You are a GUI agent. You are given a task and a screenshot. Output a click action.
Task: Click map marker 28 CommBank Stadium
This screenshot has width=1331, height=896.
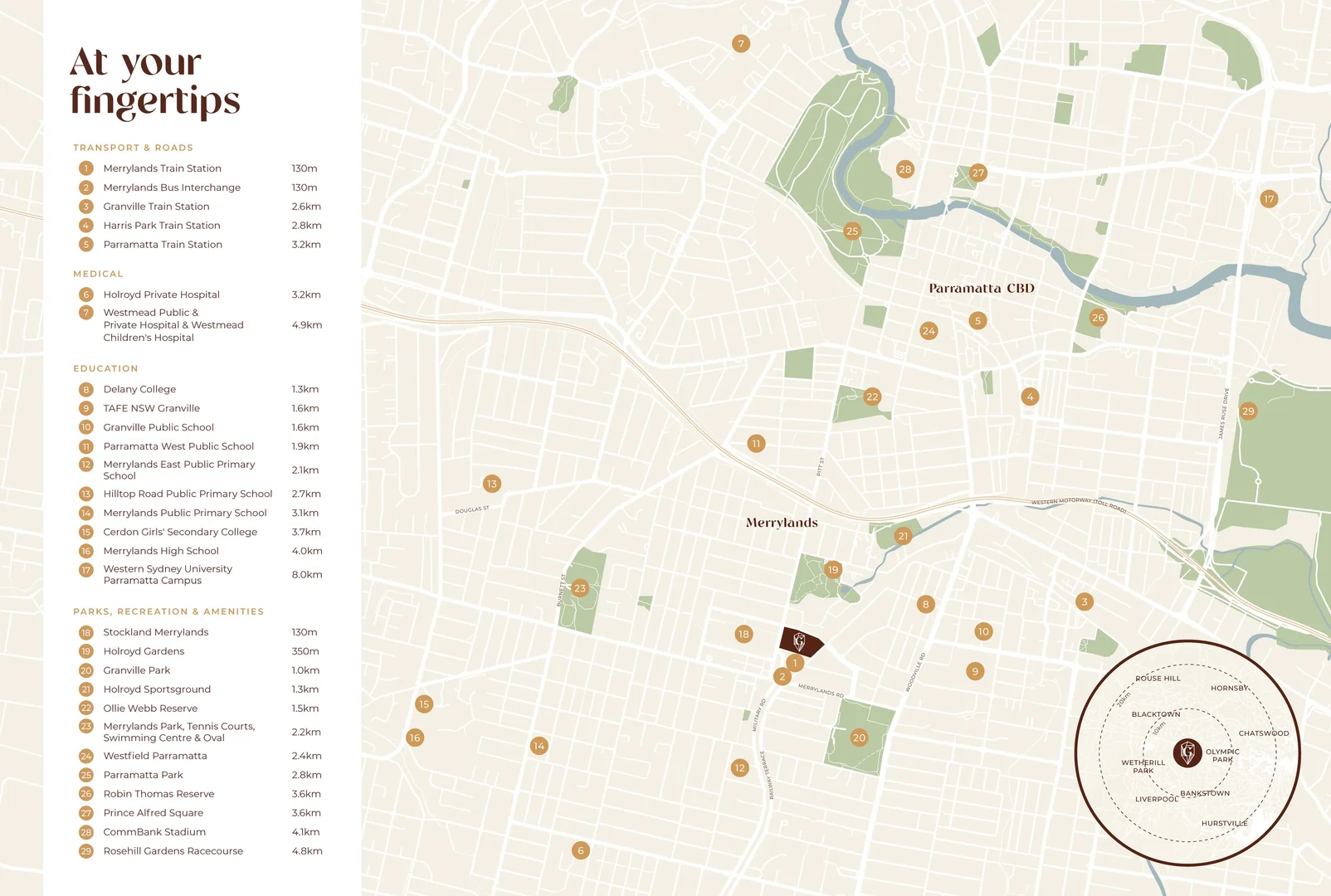click(904, 169)
